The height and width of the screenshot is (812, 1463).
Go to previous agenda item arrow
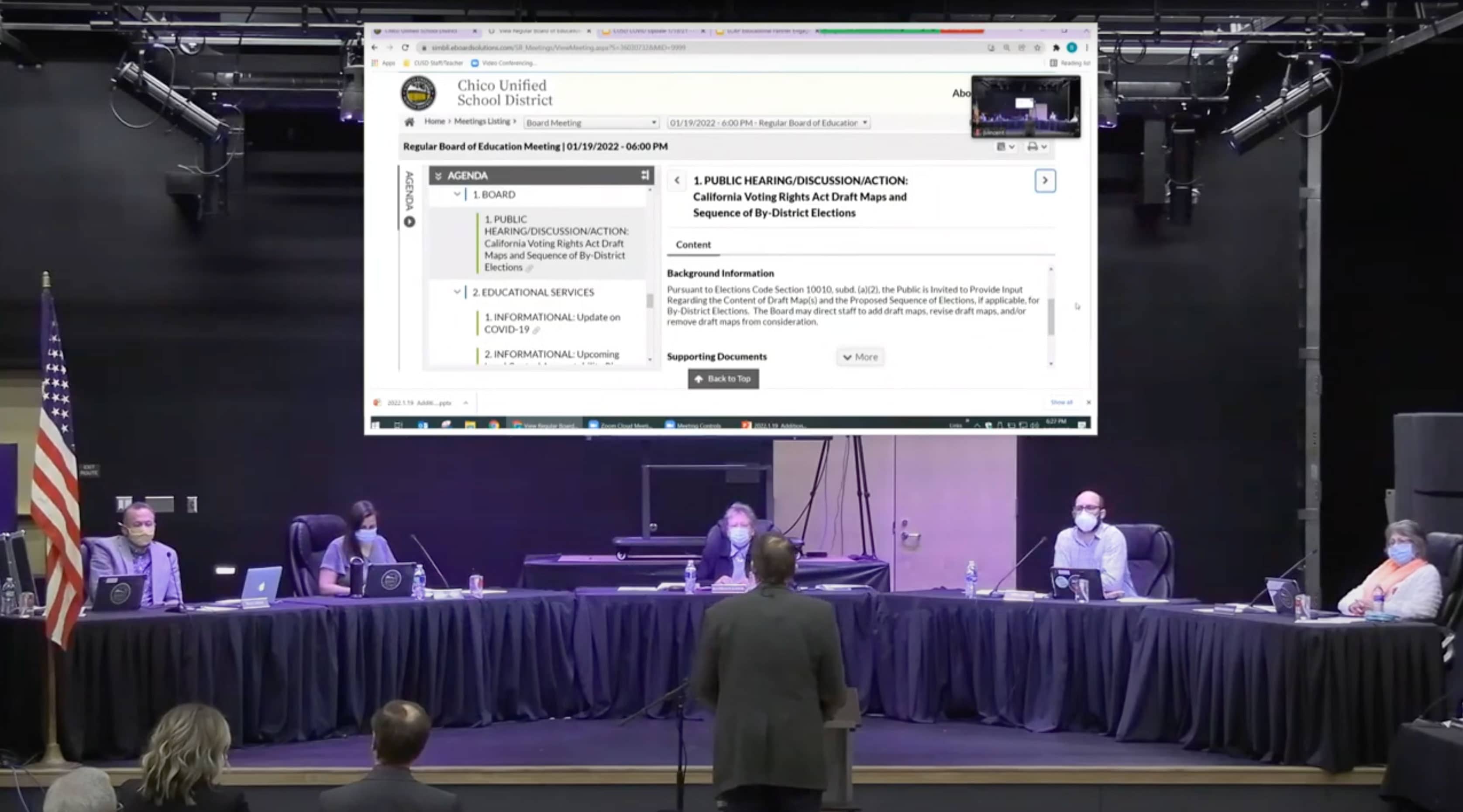[676, 181]
